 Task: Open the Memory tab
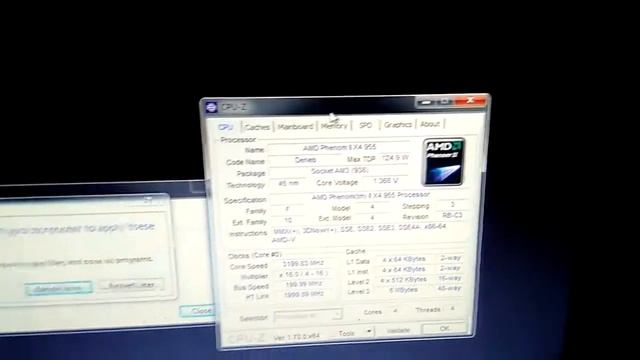(334, 126)
